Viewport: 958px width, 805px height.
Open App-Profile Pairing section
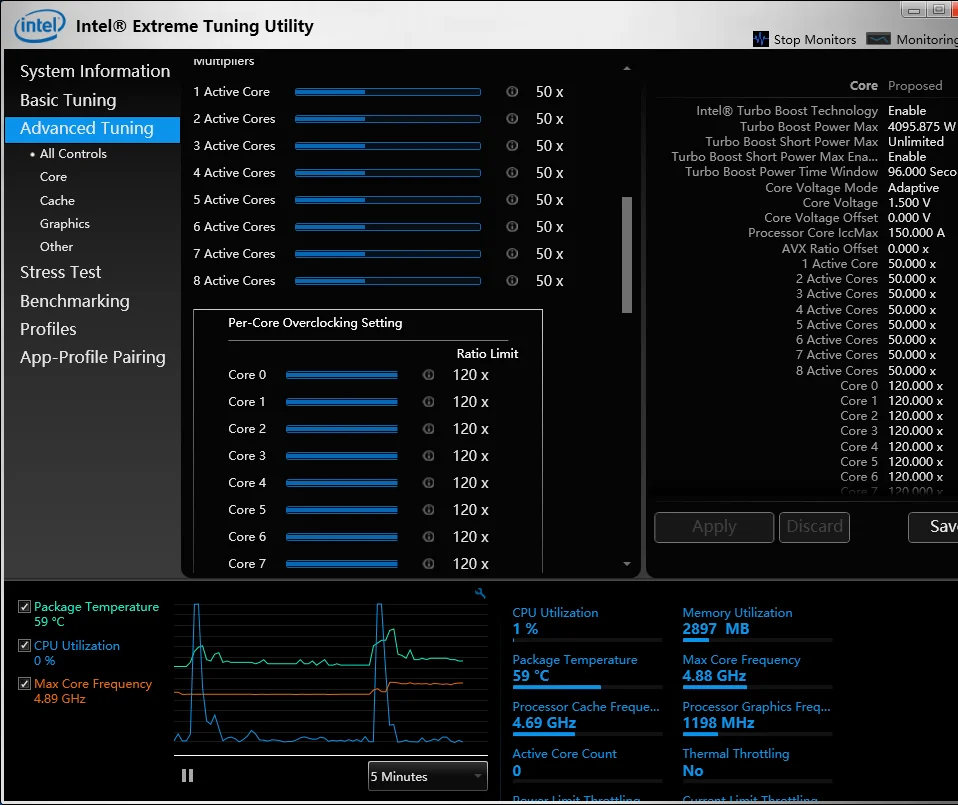point(93,357)
